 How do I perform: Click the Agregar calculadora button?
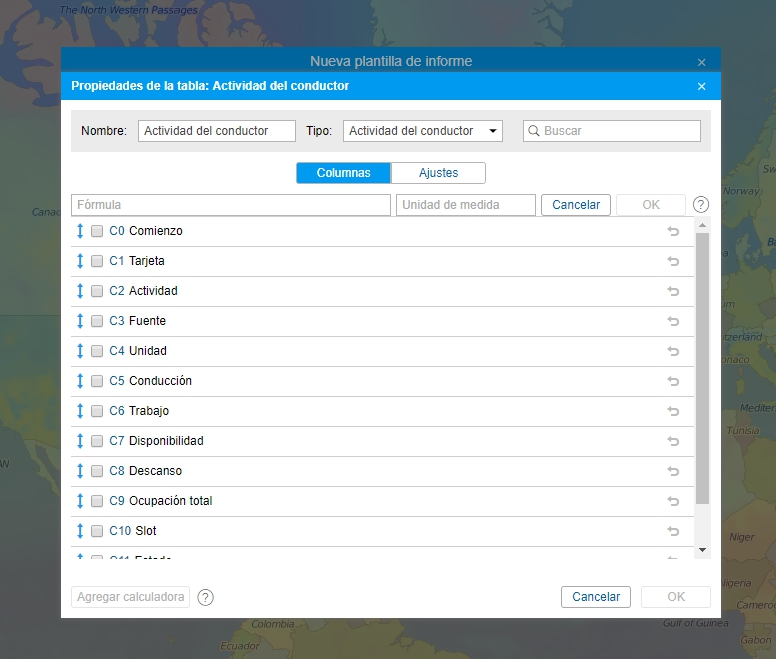click(x=131, y=597)
